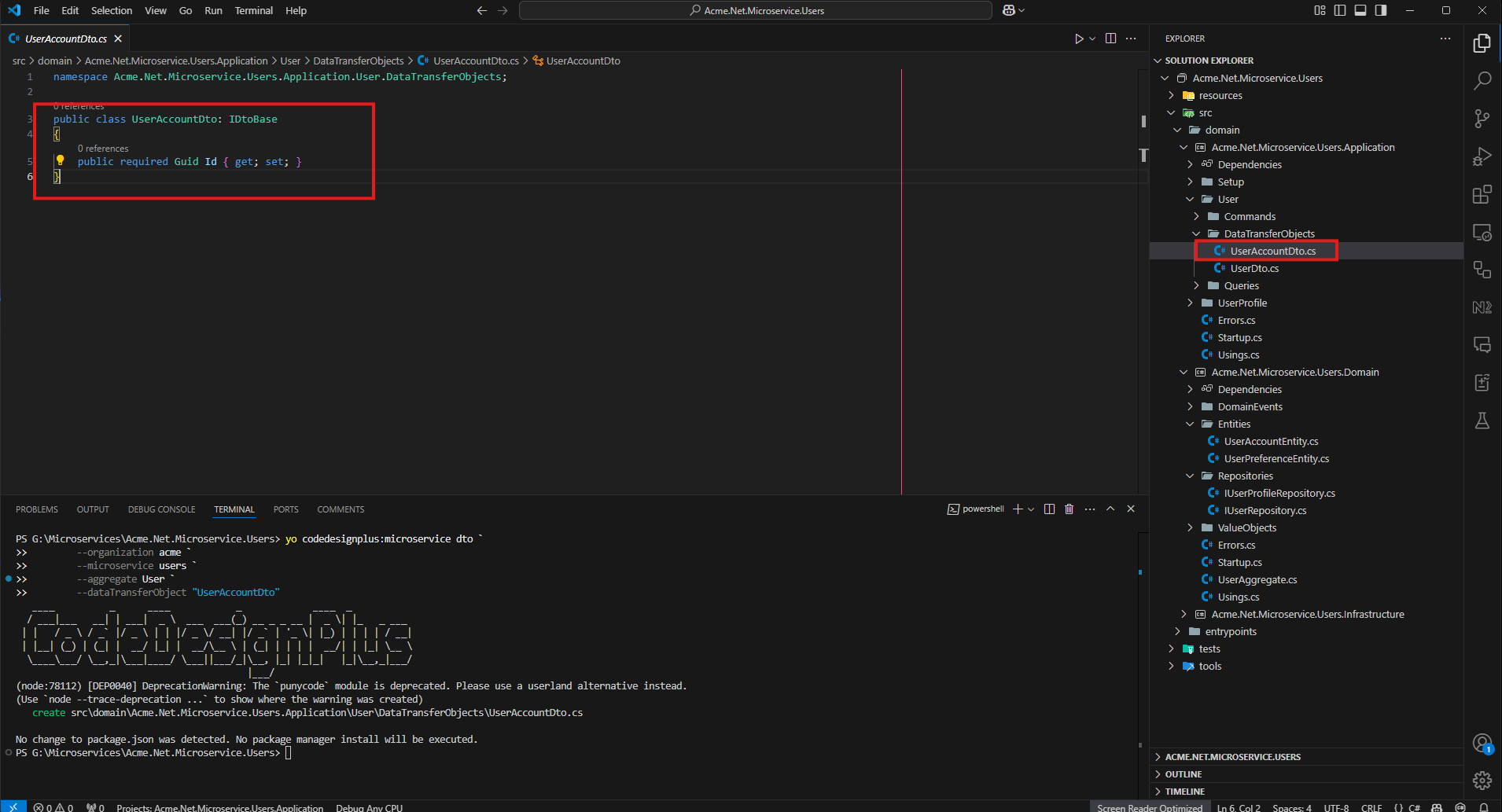1502x812 pixels.
Task: Open the Search view icon
Action: (x=1482, y=81)
